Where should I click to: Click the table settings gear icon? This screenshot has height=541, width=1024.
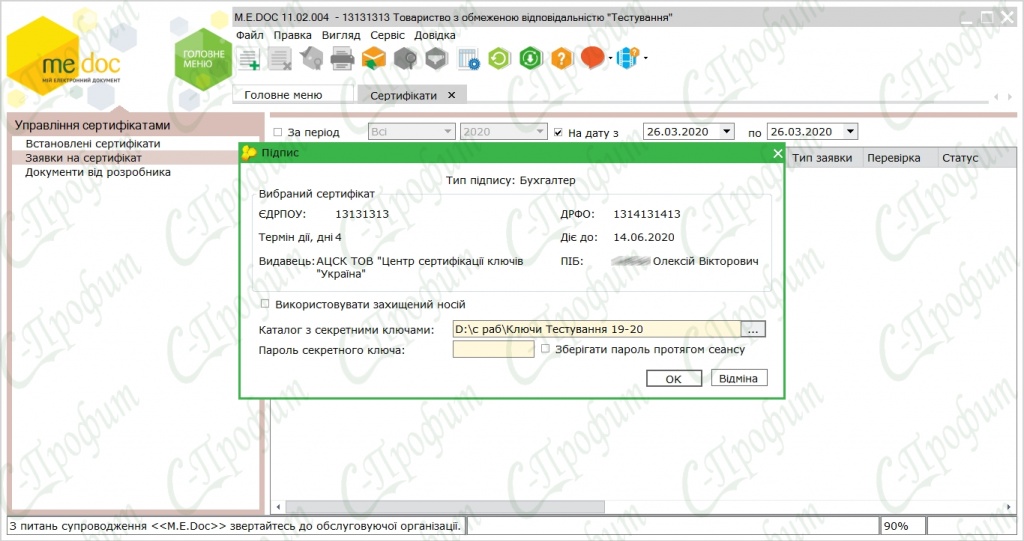pos(468,59)
